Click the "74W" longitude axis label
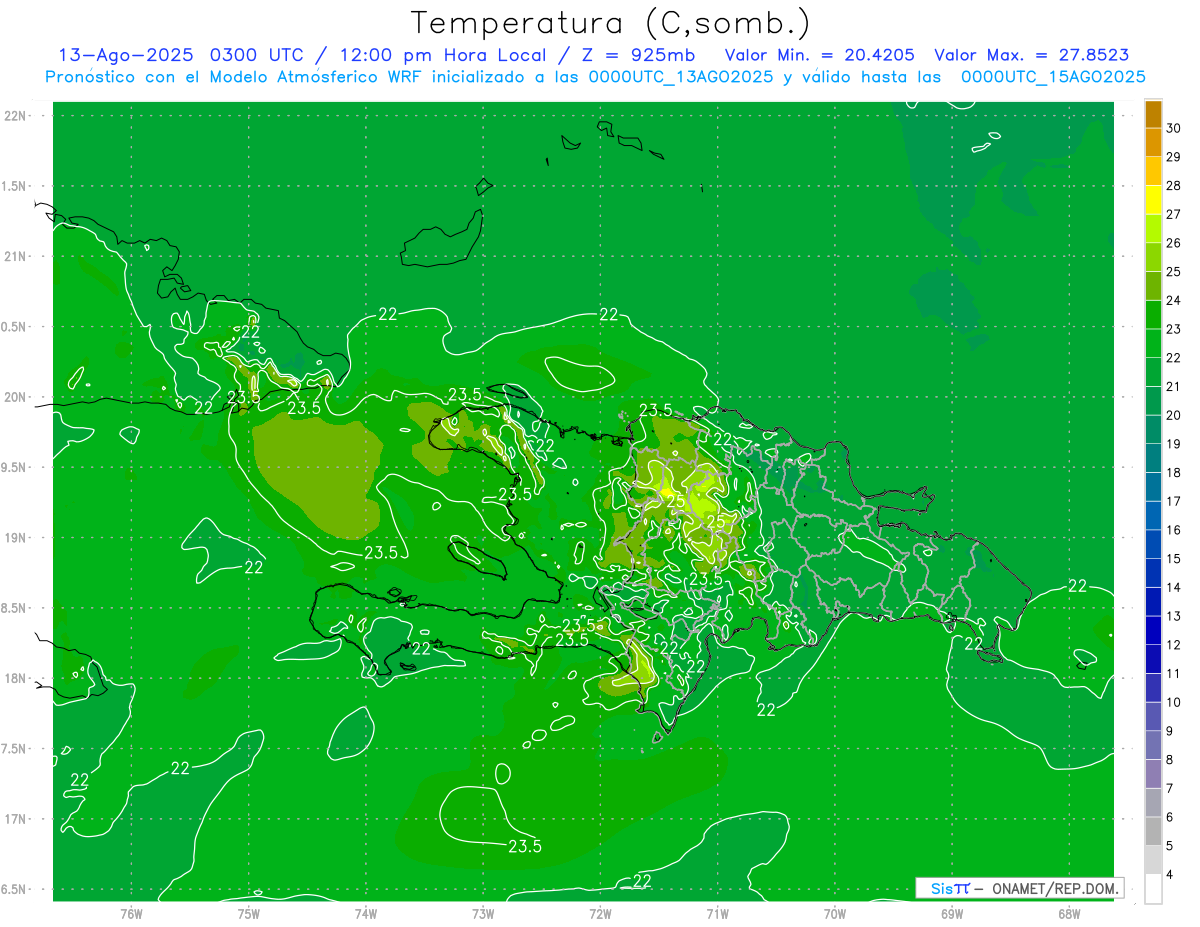This screenshot has width=1200, height=927. point(366,913)
